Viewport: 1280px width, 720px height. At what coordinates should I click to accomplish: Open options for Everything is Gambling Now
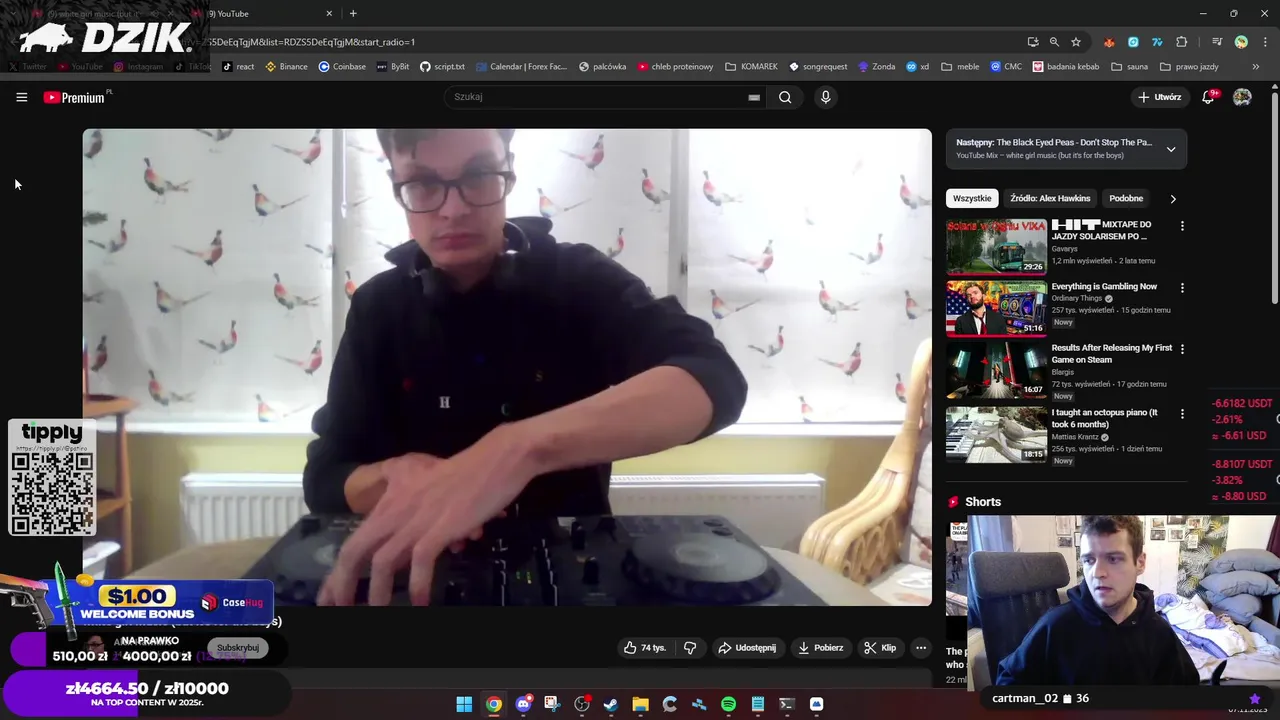(1182, 288)
